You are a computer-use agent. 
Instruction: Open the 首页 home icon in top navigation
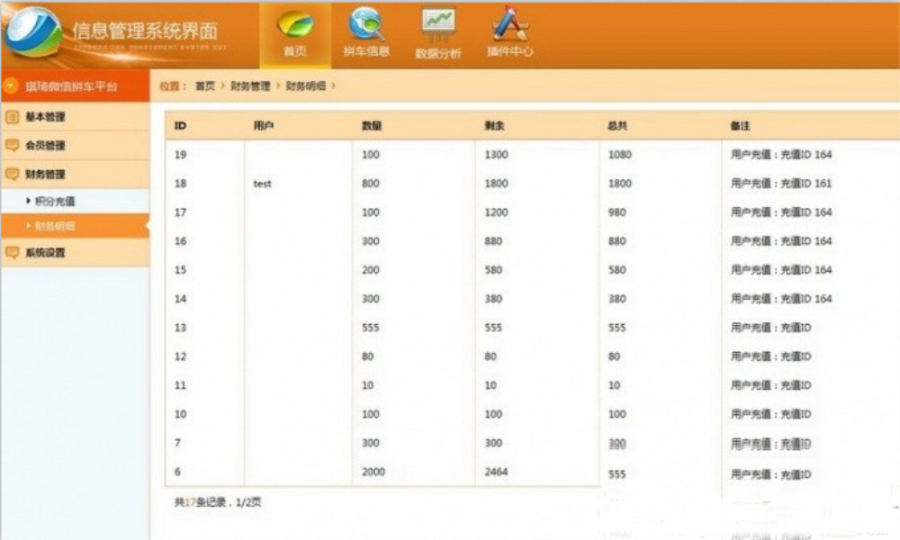tap(295, 34)
